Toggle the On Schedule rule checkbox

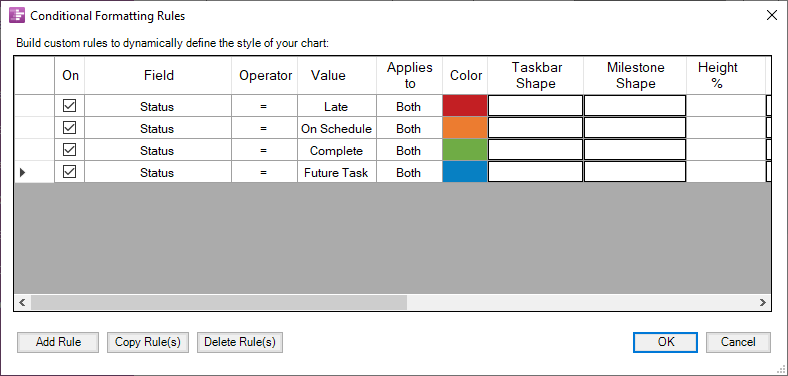(69, 128)
